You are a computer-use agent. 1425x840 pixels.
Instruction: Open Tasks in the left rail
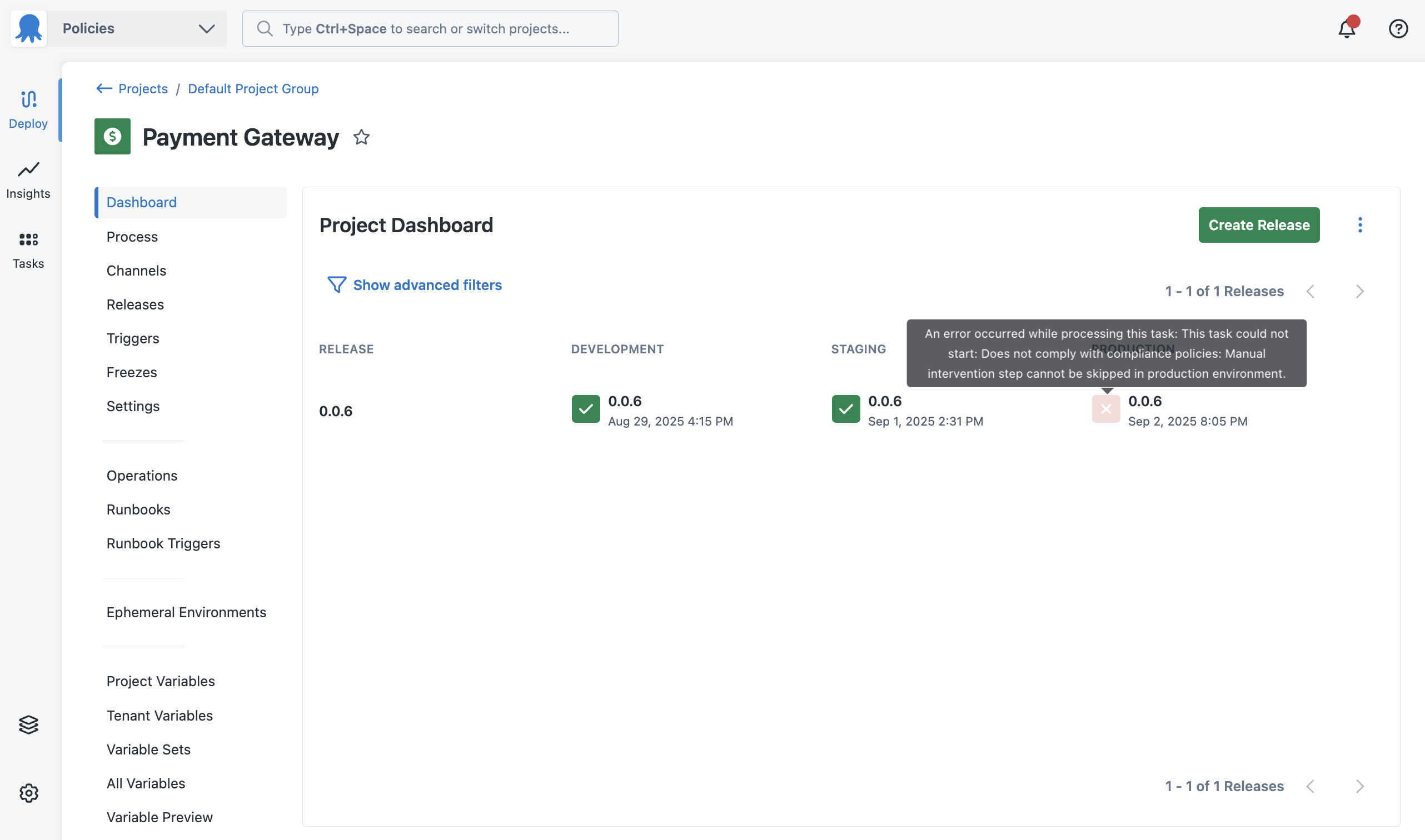28,250
